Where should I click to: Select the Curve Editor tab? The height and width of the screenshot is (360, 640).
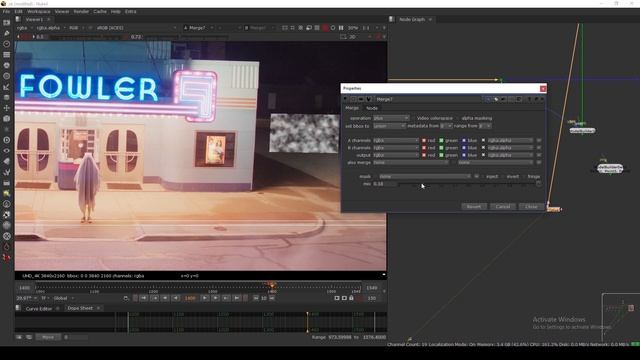(39, 309)
